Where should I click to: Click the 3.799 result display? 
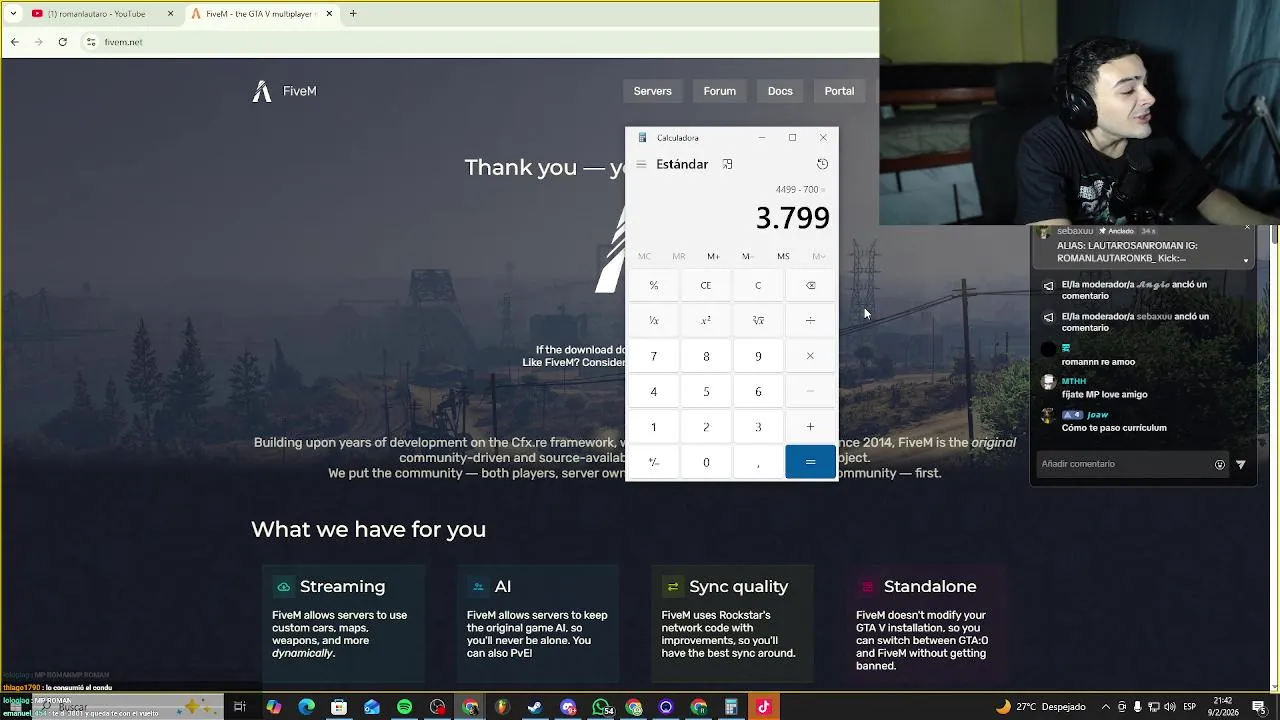pos(792,217)
